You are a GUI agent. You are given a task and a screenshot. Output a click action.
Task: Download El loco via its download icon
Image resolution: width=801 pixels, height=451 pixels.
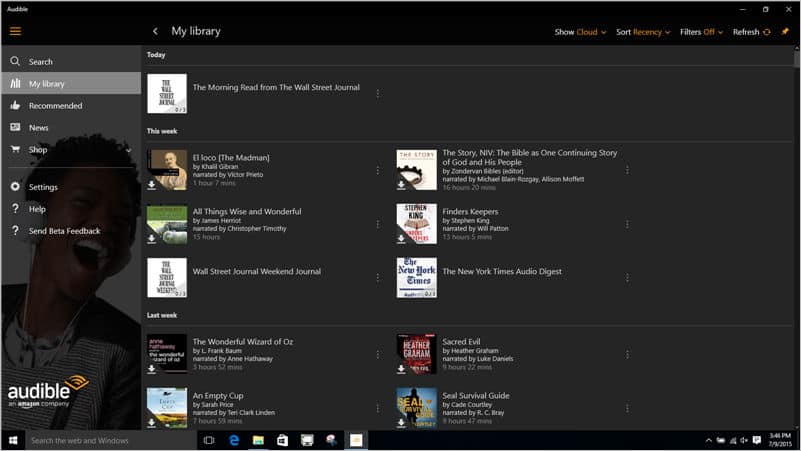[x=152, y=185]
